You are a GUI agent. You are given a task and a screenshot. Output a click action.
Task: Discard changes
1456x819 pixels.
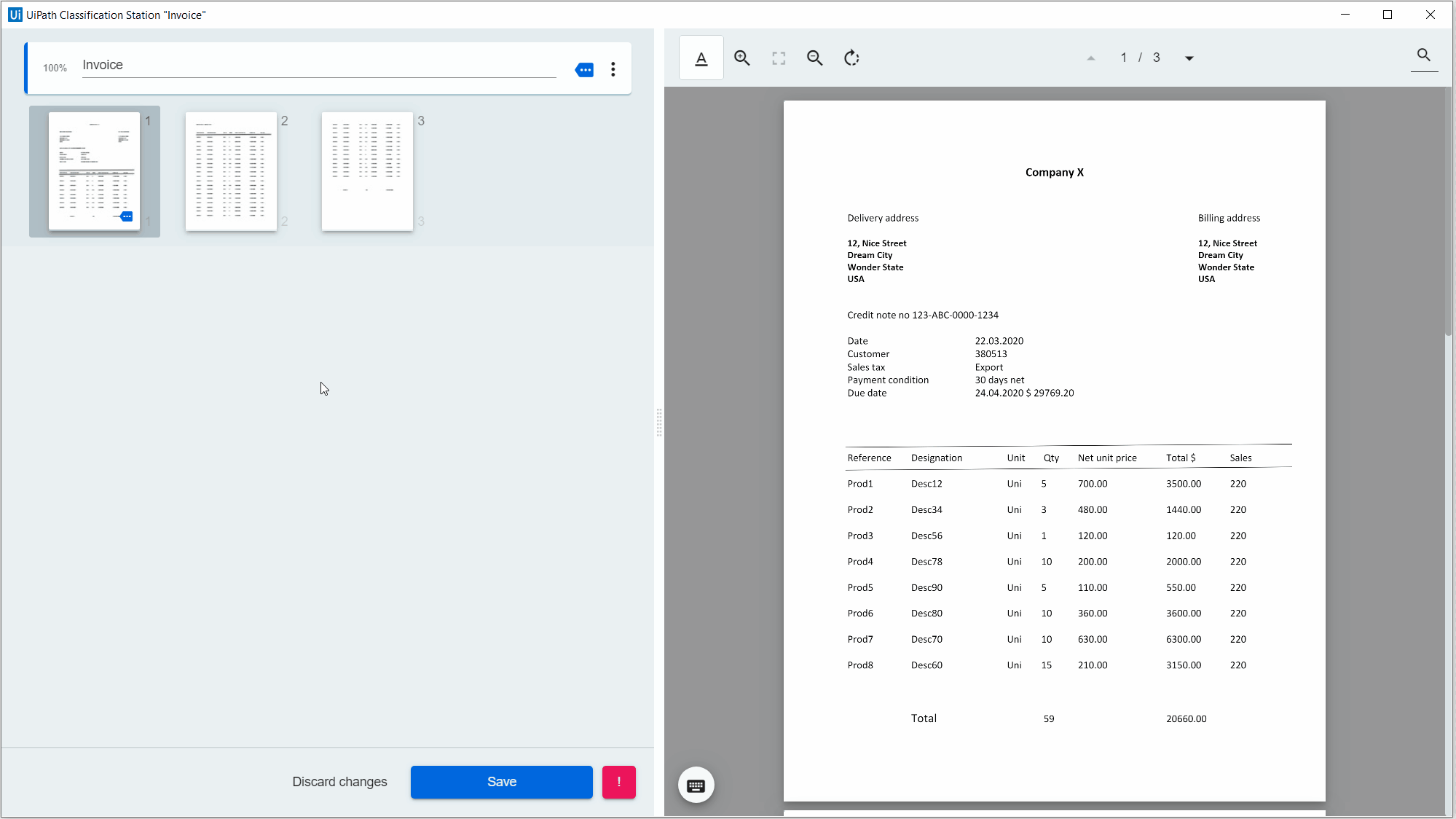click(339, 782)
